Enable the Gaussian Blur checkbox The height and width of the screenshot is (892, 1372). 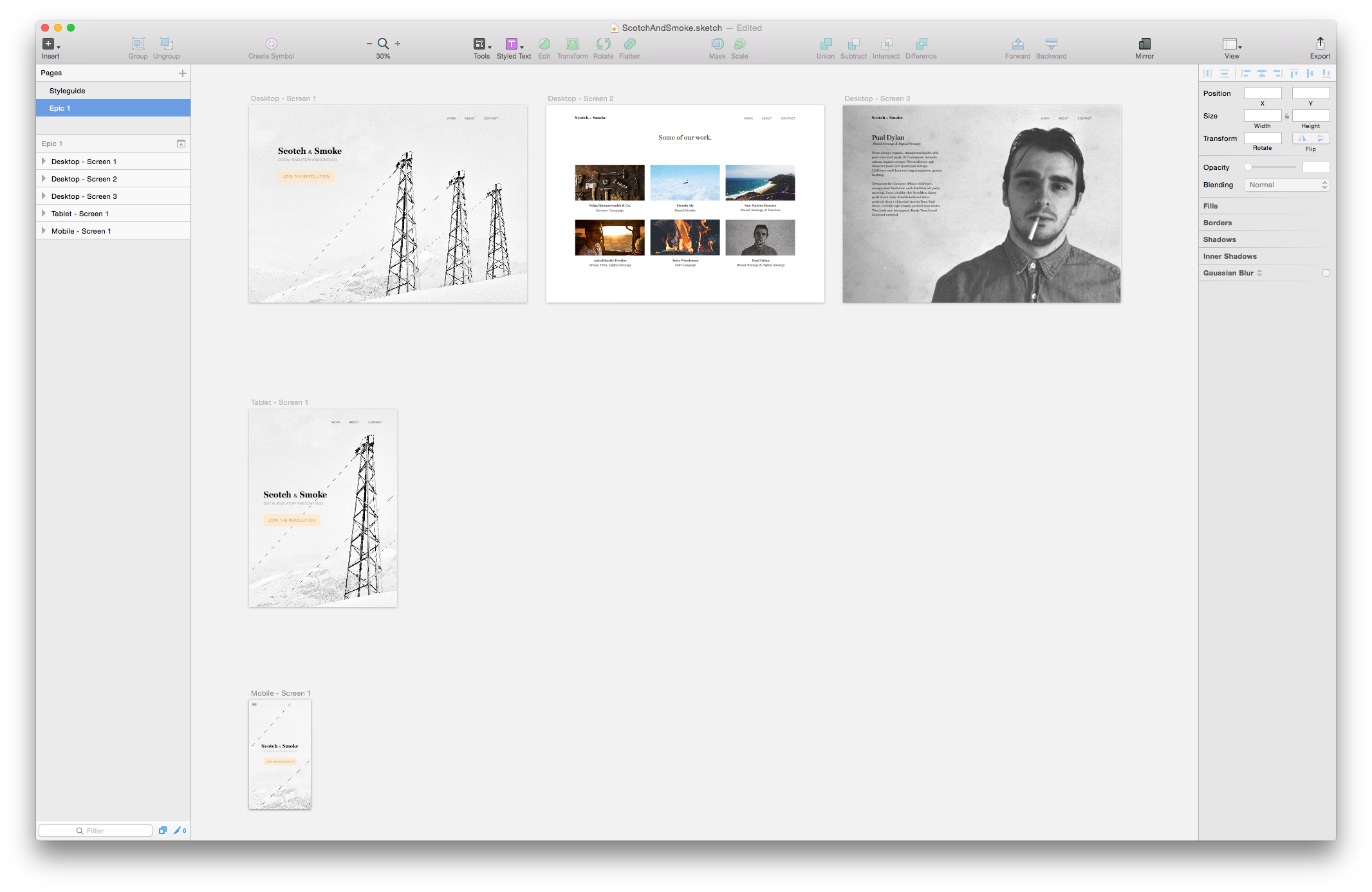coord(1326,273)
